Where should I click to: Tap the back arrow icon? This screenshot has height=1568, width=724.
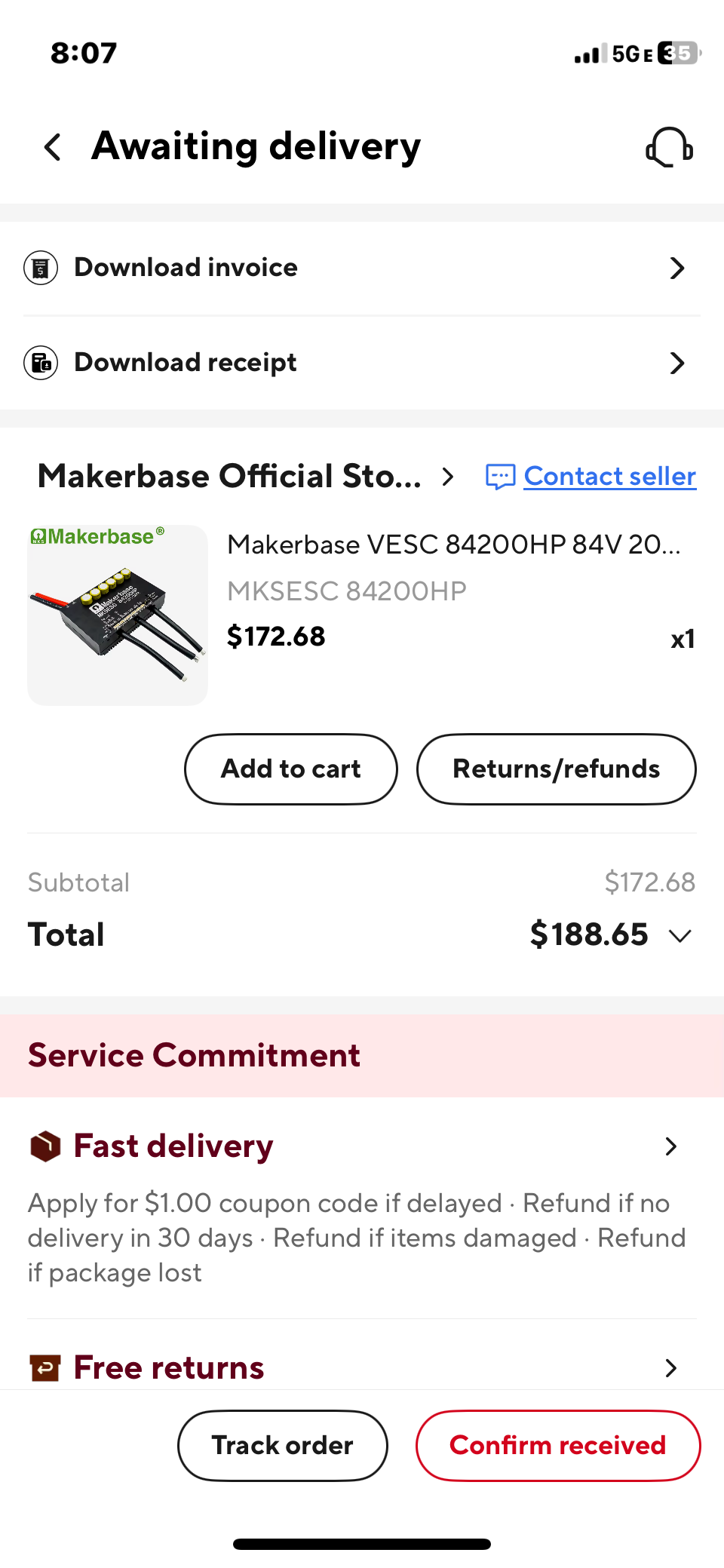[53, 147]
